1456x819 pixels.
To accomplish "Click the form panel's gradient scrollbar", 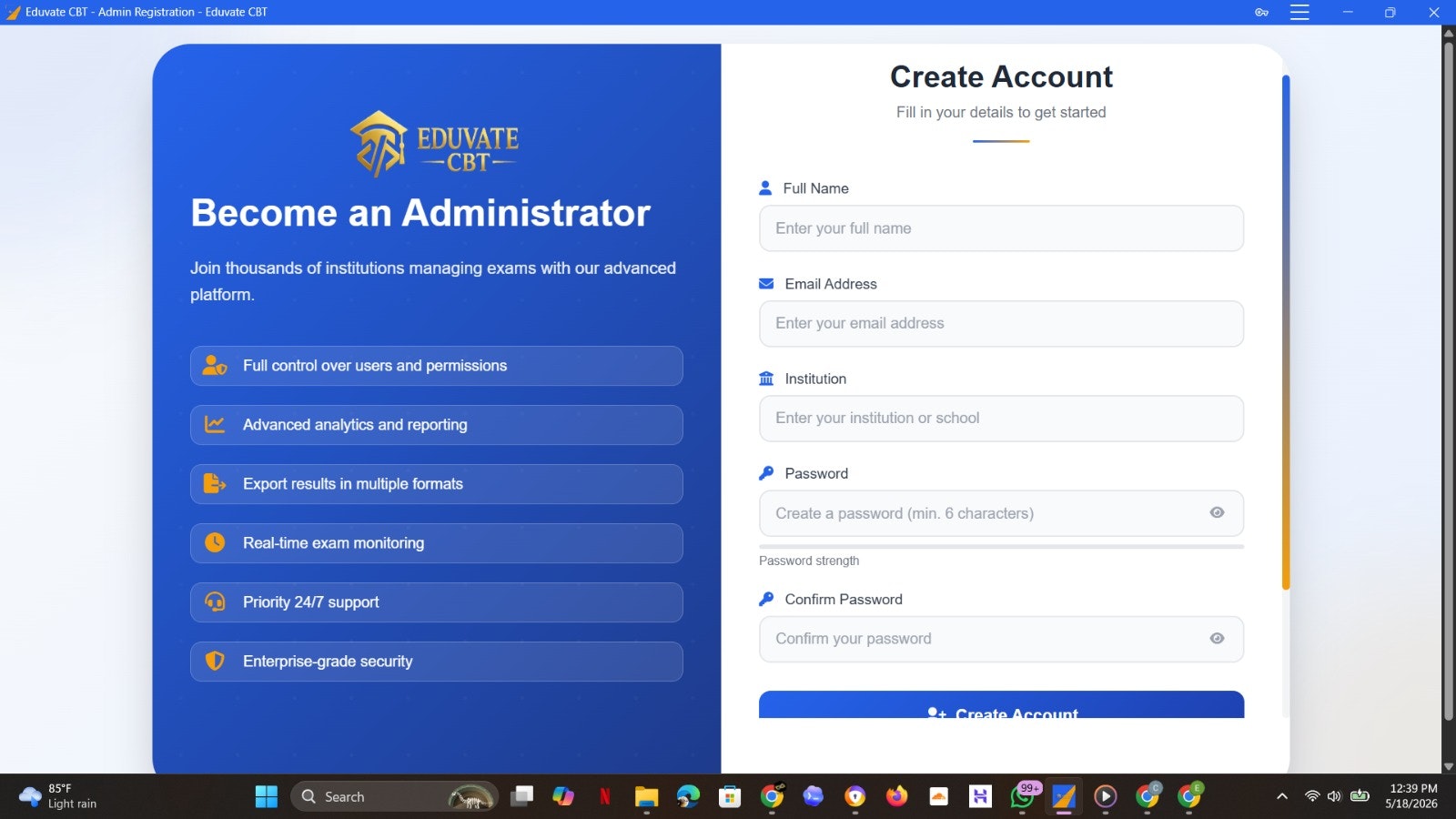I will point(1286,332).
